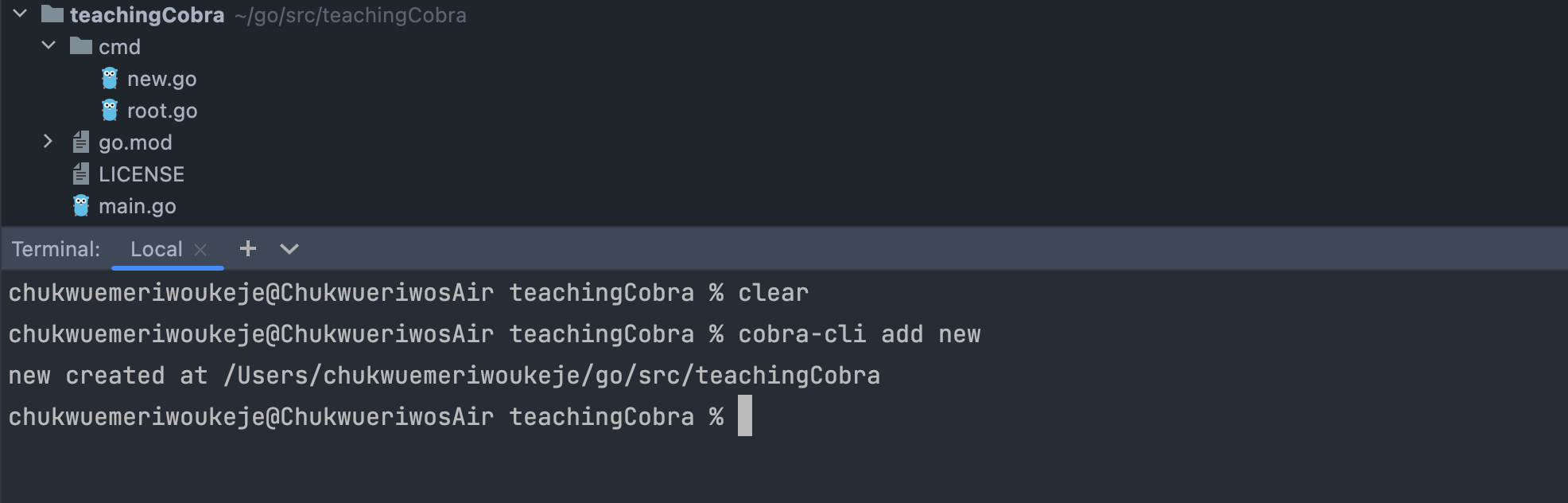Collapse the cmd folder chevron

49,45
